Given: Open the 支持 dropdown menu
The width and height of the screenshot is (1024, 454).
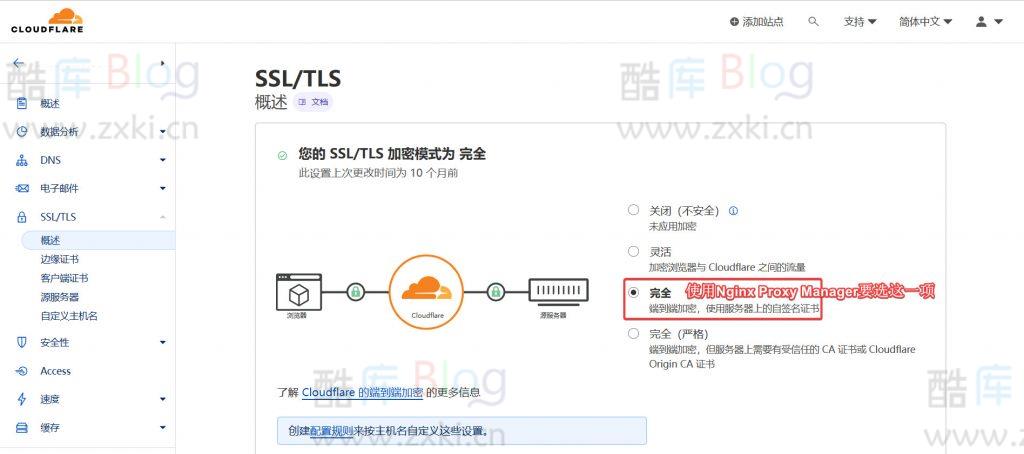Looking at the screenshot, I should [x=860, y=22].
